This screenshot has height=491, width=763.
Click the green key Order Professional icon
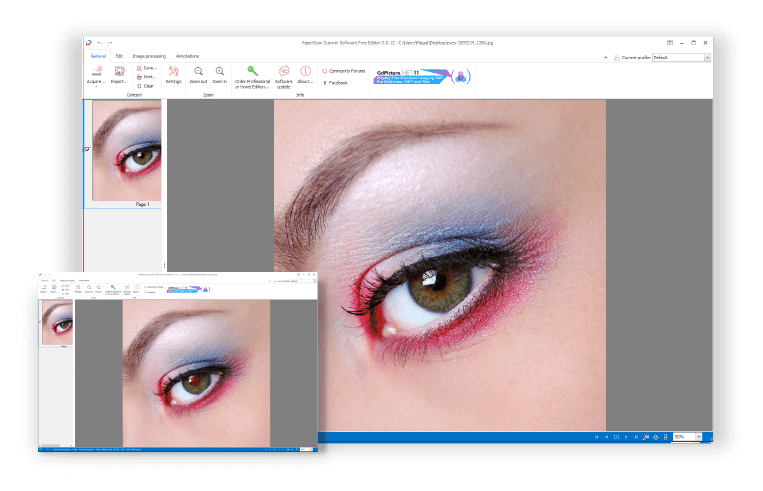252,73
